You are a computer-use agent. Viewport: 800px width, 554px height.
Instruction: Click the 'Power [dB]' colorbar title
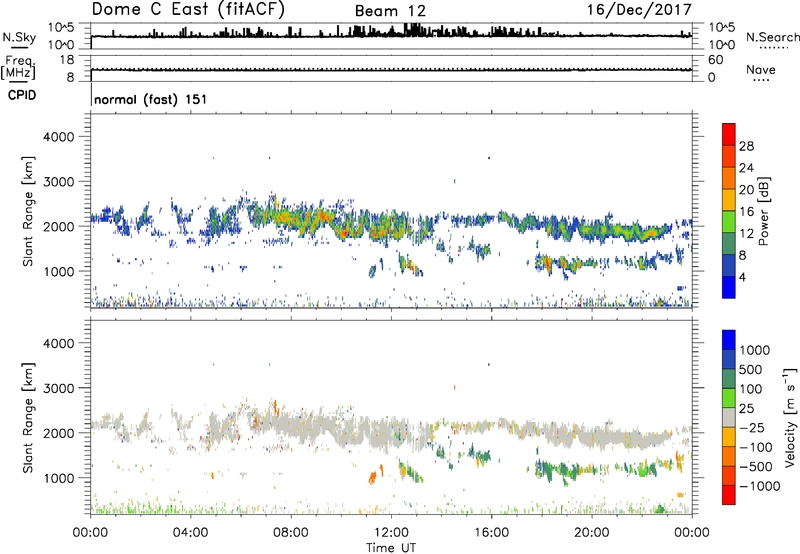(x=764, y=211)
